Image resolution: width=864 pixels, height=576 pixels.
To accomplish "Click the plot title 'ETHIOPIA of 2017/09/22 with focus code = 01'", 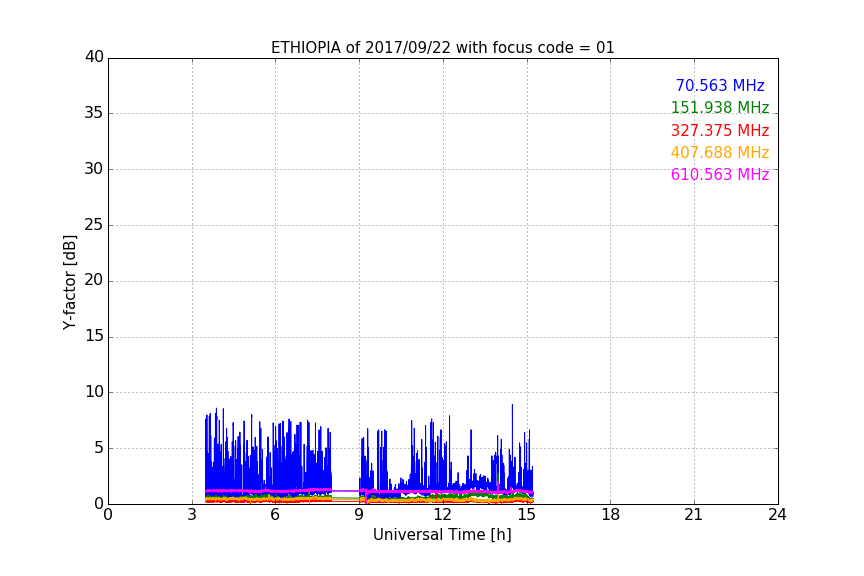I will tap(442, 48).
